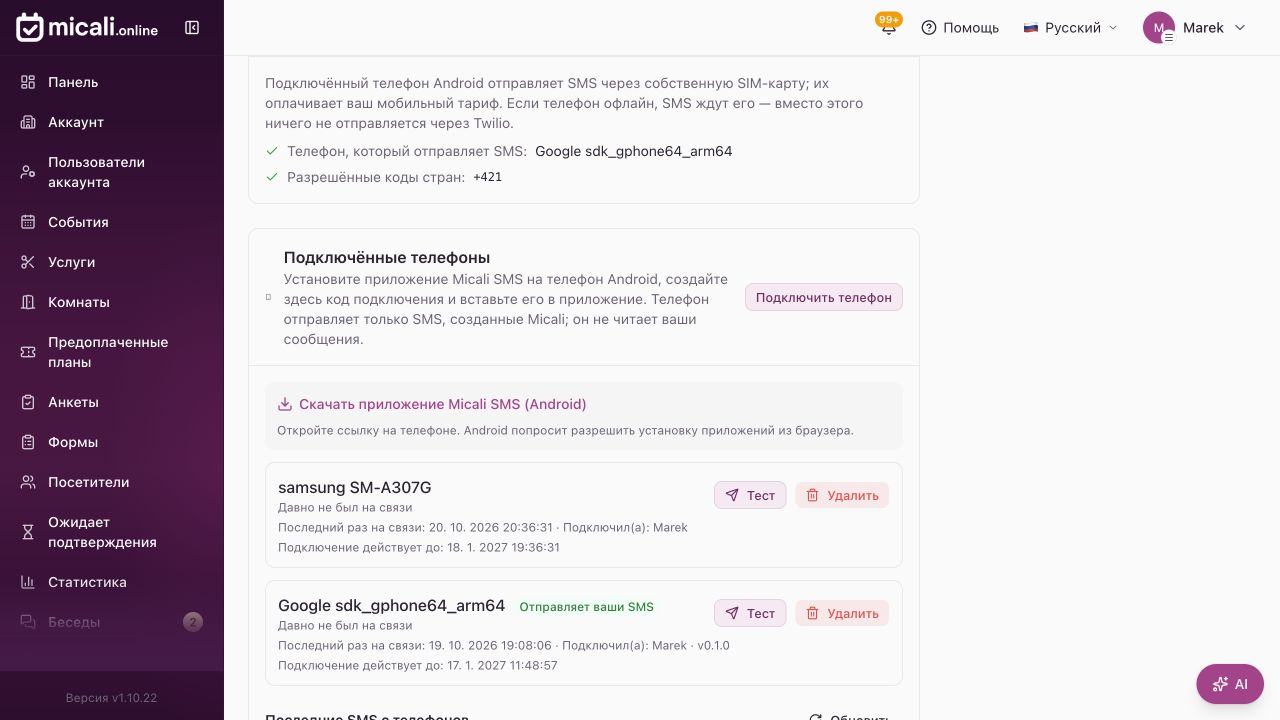Click the Предоплаченные планы ticket icon
This screenshot has width=1280, height=720.
coord(28,352)
